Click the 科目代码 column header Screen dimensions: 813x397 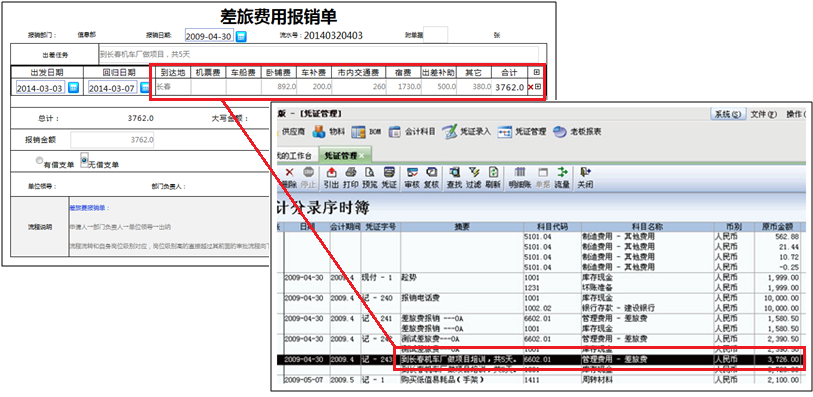pyautogui.click(x=553, y=227)
